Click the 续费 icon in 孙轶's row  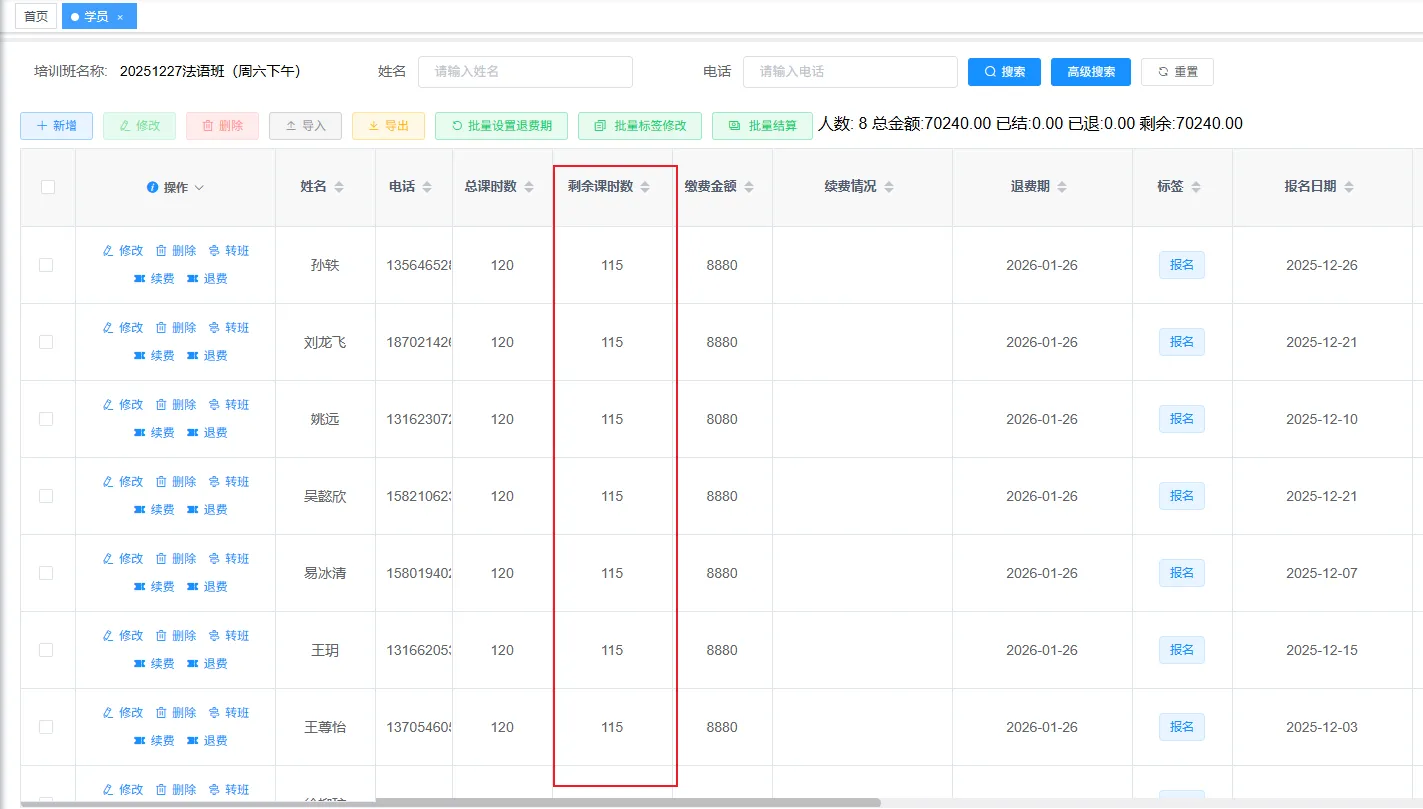pyautogui.click(x=140, y=279)
